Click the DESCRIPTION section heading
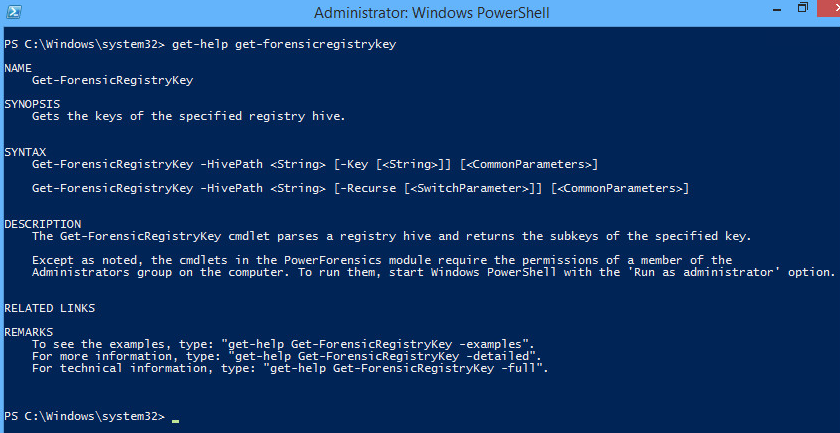Image resolution: width=840 pixels, height=433 pixels. click(x=43, y=224)
